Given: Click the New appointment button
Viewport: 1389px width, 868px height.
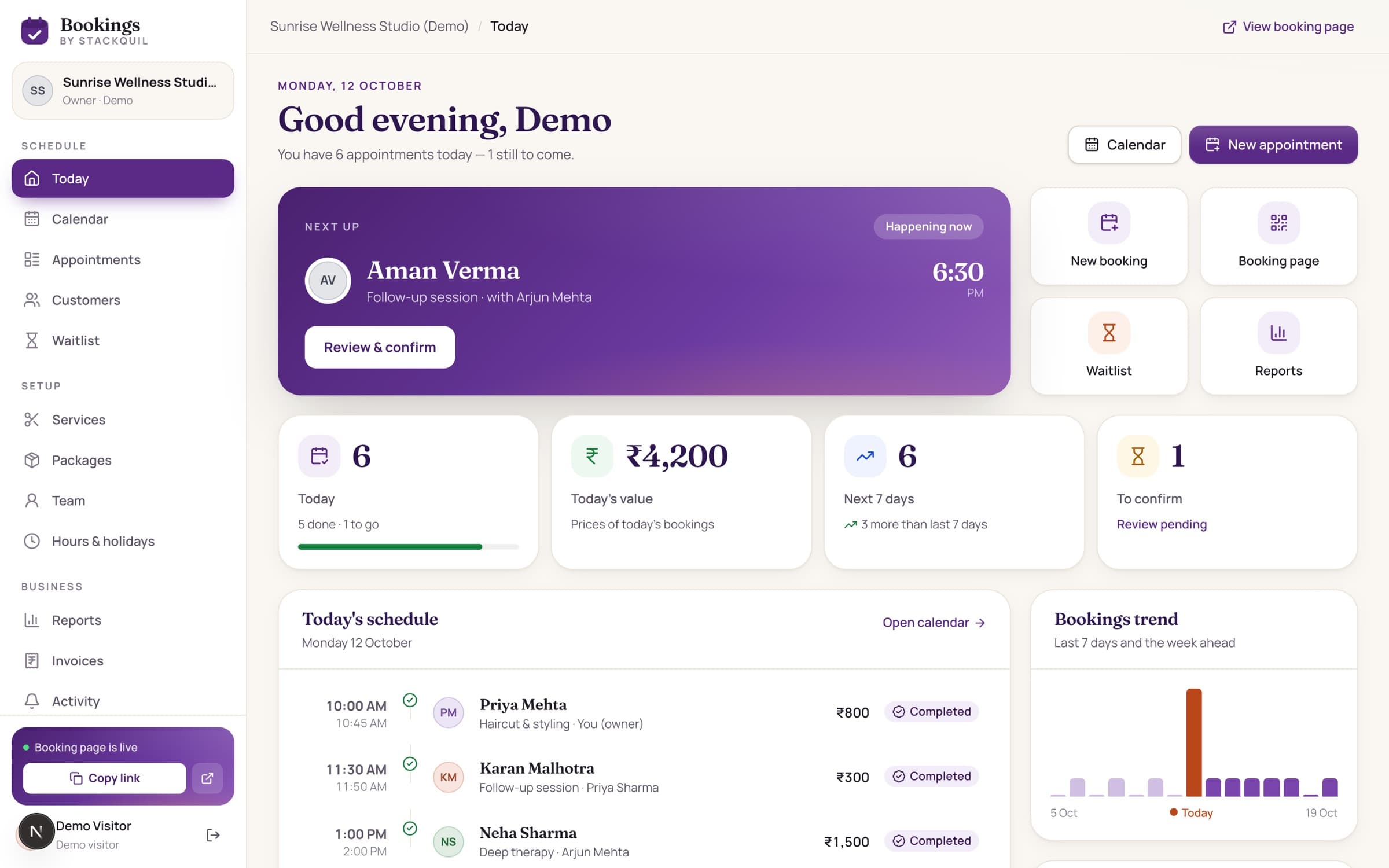Looking at the screenshot, I should coord(1273,145).
